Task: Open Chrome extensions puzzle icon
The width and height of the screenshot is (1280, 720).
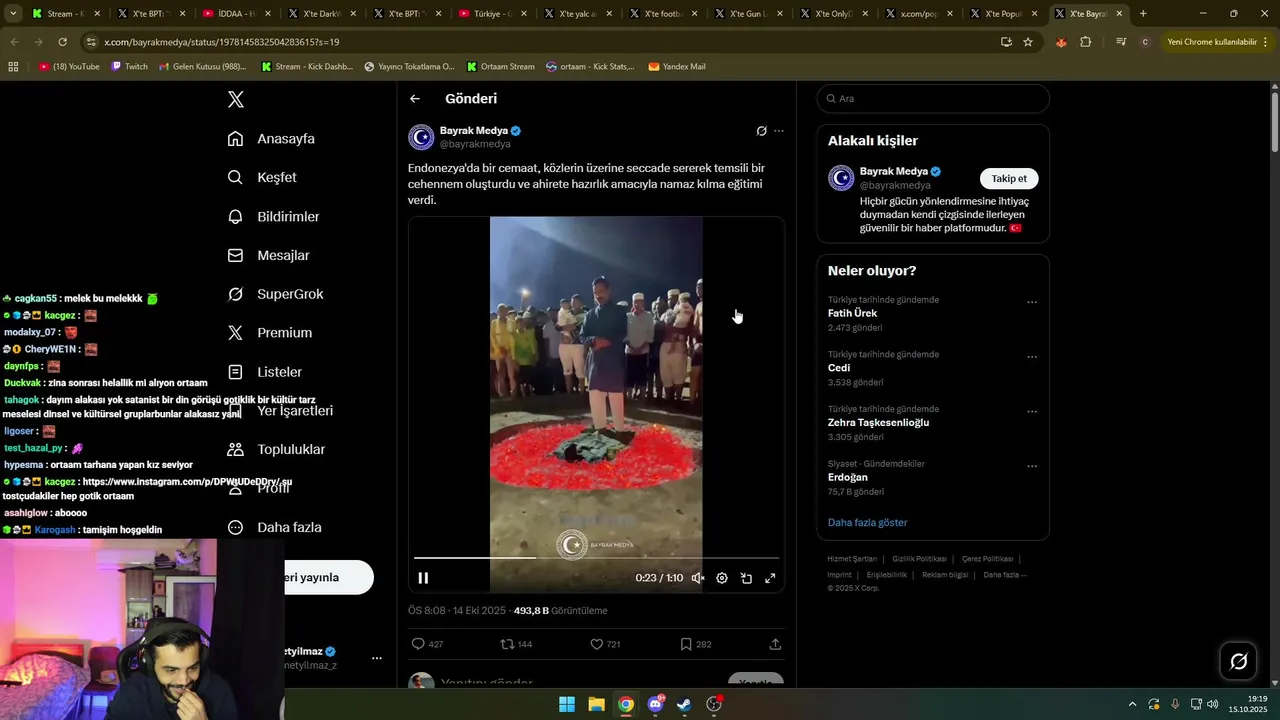Action: [x=1086, y=42]
